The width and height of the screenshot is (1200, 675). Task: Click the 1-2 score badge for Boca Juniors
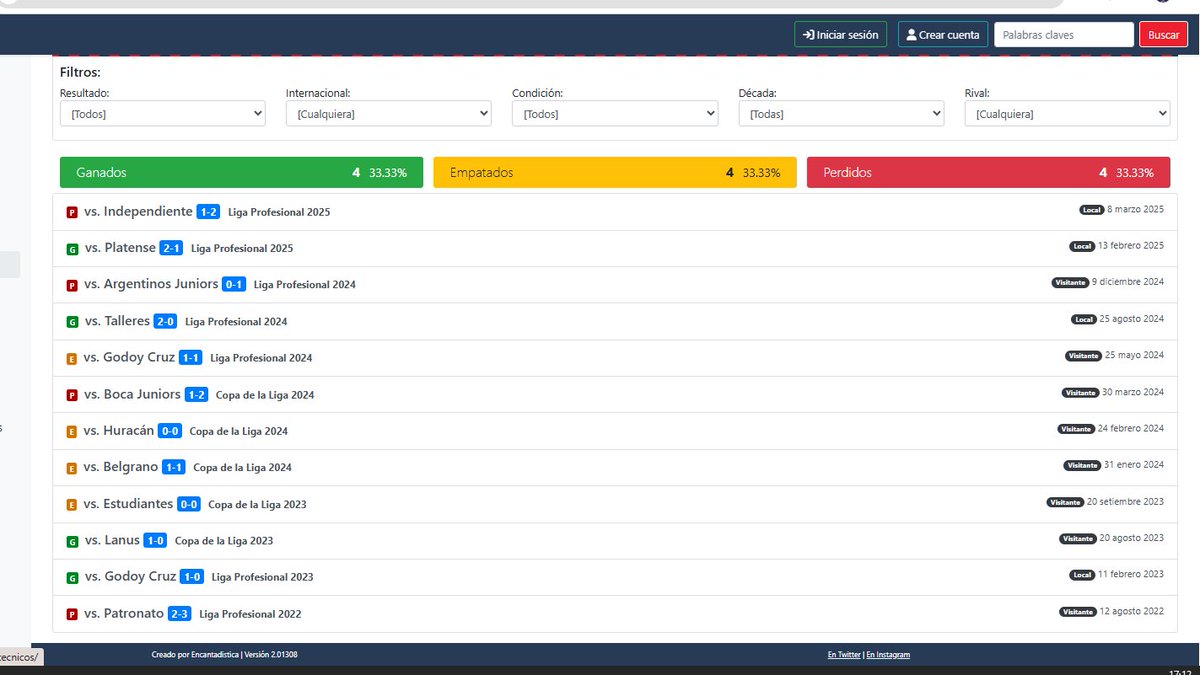tap(196, 394)
